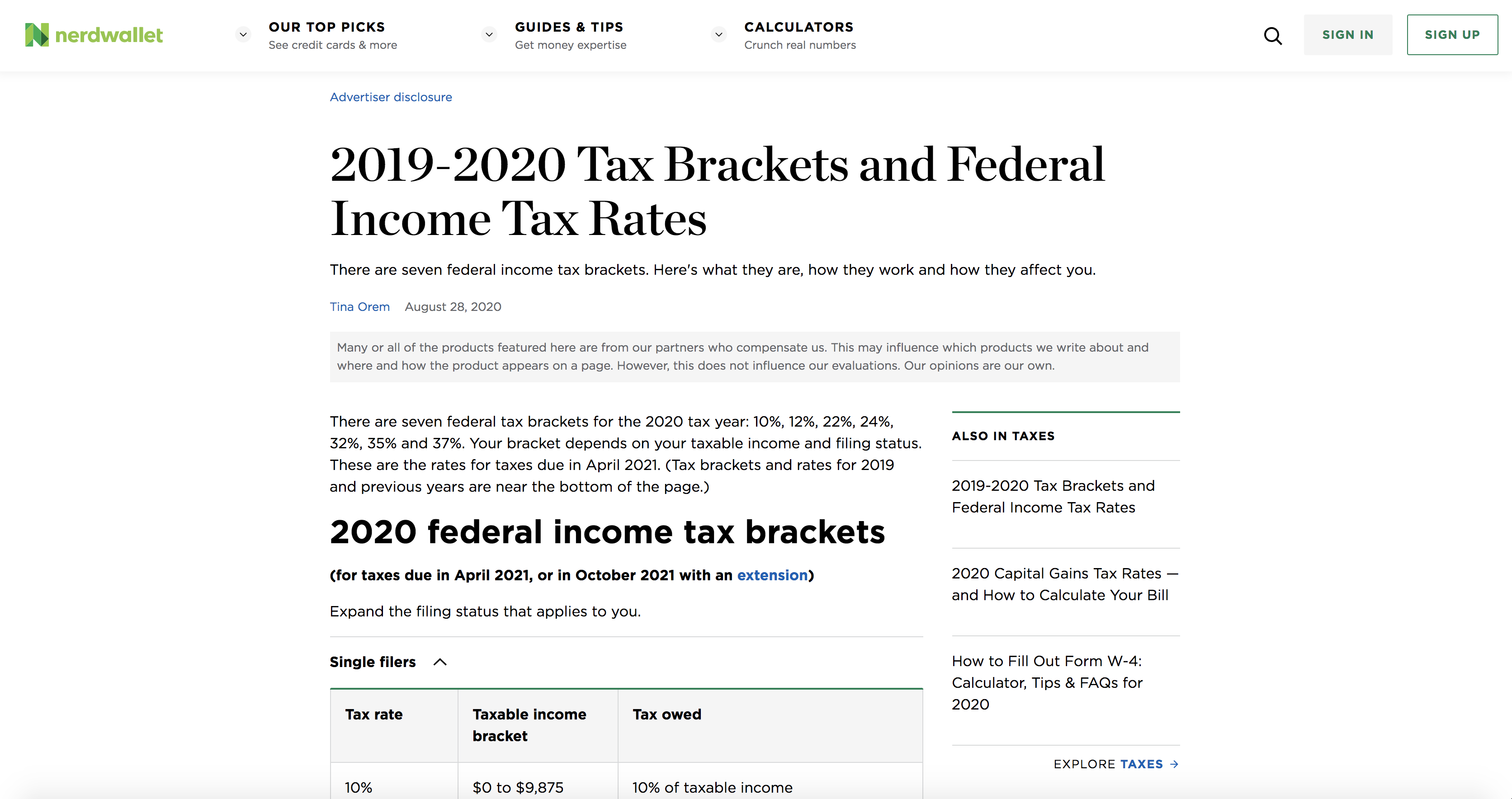Click the search input field
The height and width of the screenshot is (799, 1512).
(1274, 35)
